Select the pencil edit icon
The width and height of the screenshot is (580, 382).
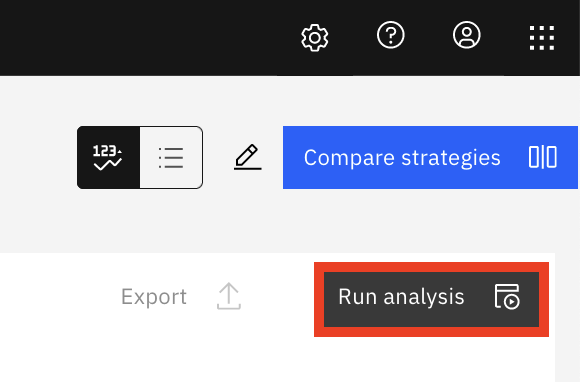tap(247, 157)
